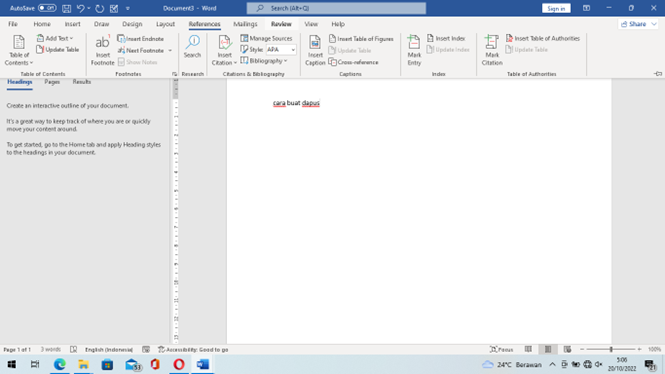Click Add Text in Table of Contents group

tap(55, 38)
